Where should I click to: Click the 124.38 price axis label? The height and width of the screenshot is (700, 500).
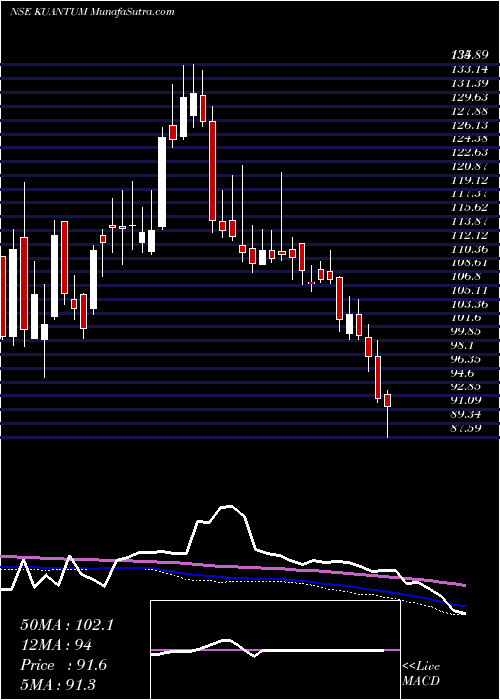pyautogui.click(x=469, y=138)
